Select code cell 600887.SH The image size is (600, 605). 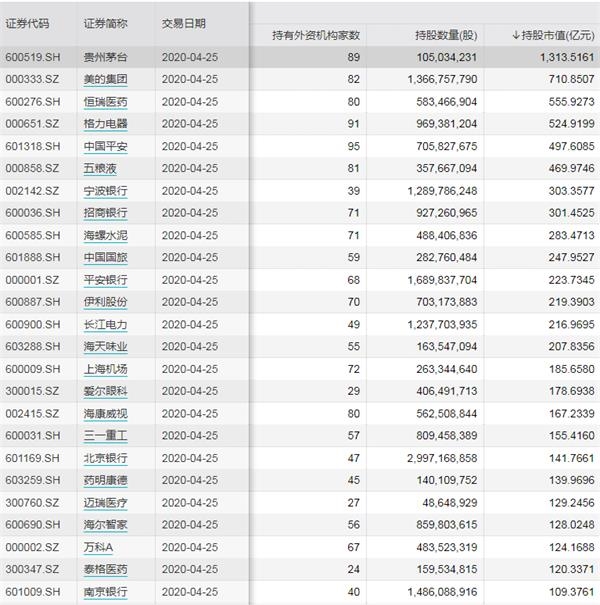point(33,302)
